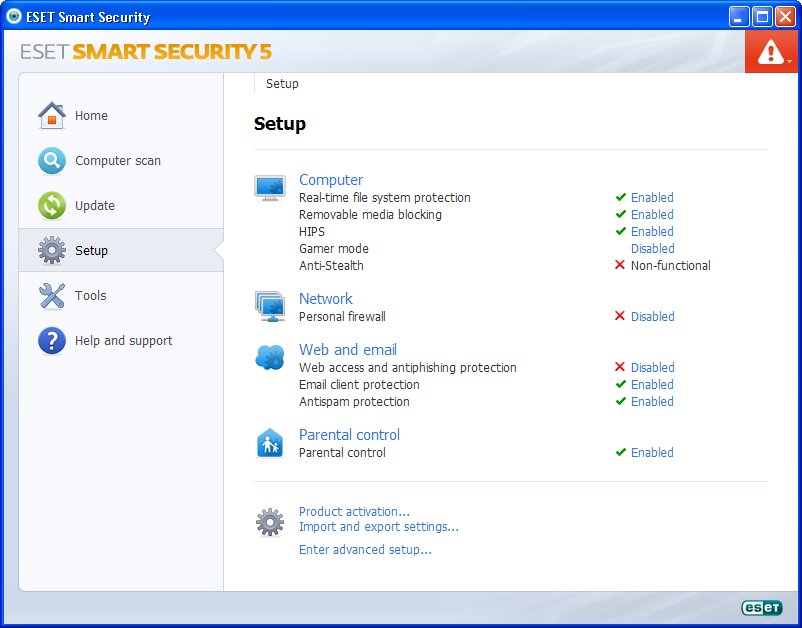Viewport: 802px width, 628px height.
Task: Click the Gamer mode row label
Action: point(334,249)
